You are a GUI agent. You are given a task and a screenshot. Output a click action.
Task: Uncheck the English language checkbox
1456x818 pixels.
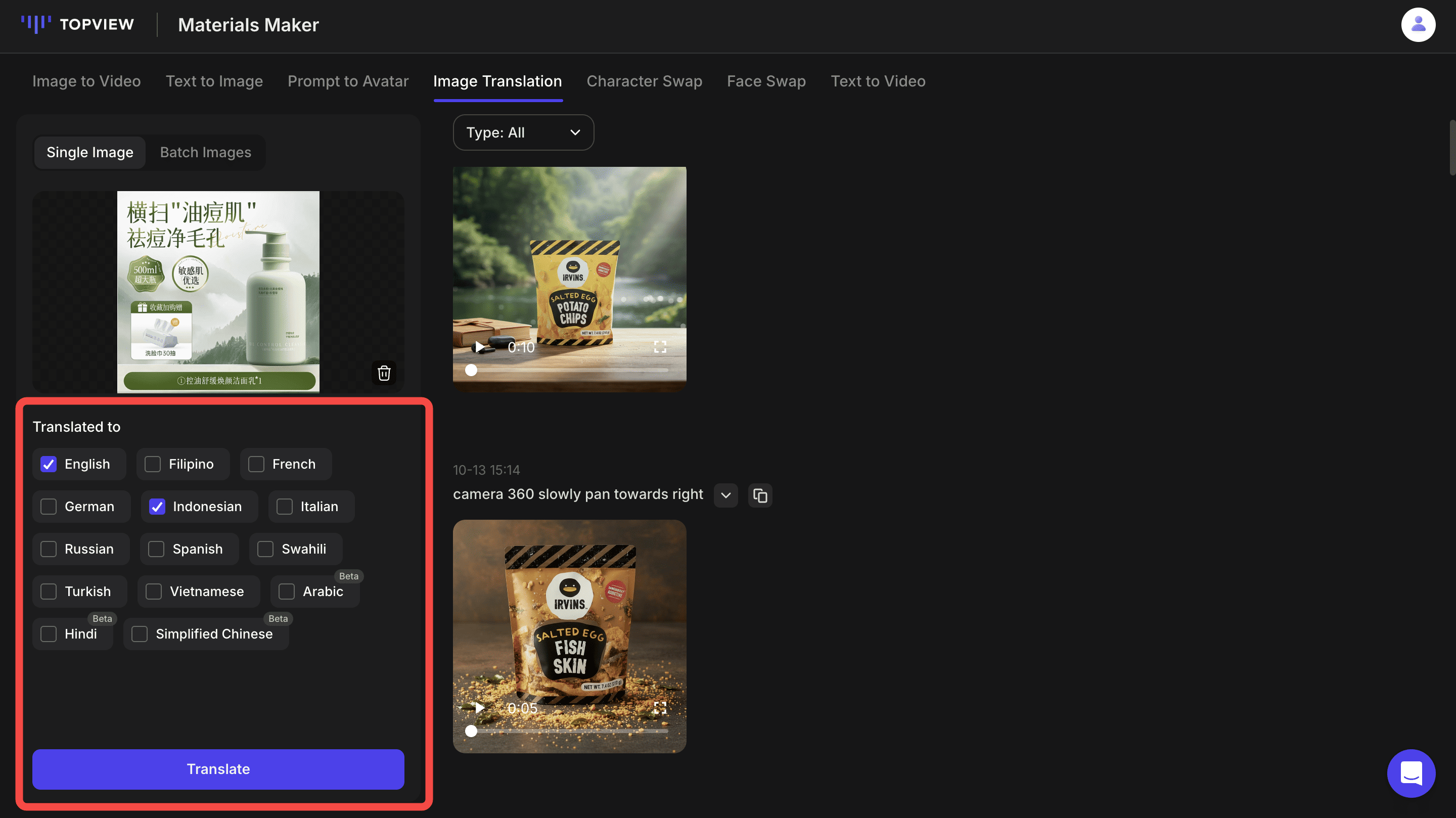pyautogui.click(x=49, y=464)
